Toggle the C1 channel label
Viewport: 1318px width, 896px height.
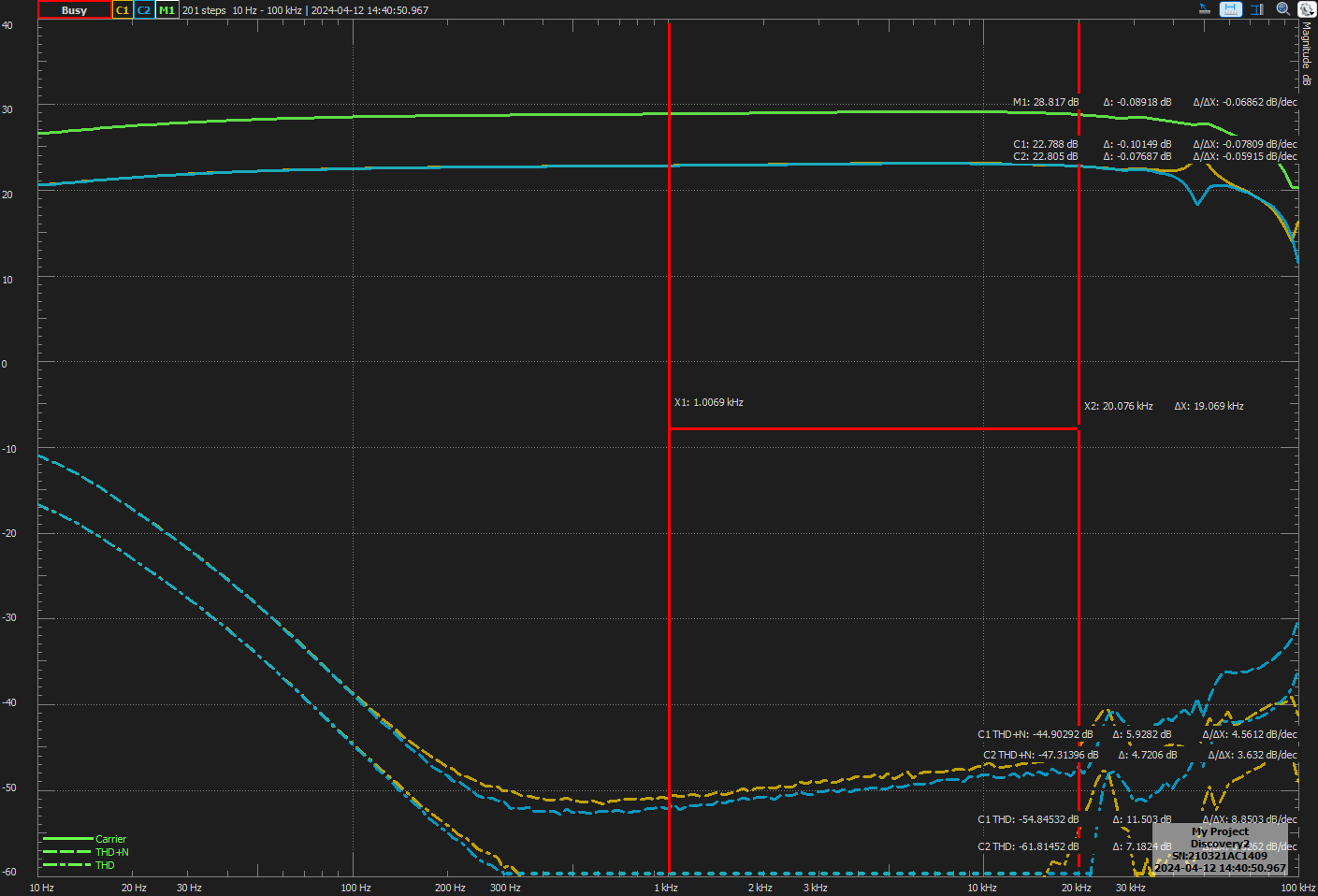[123, 10]
